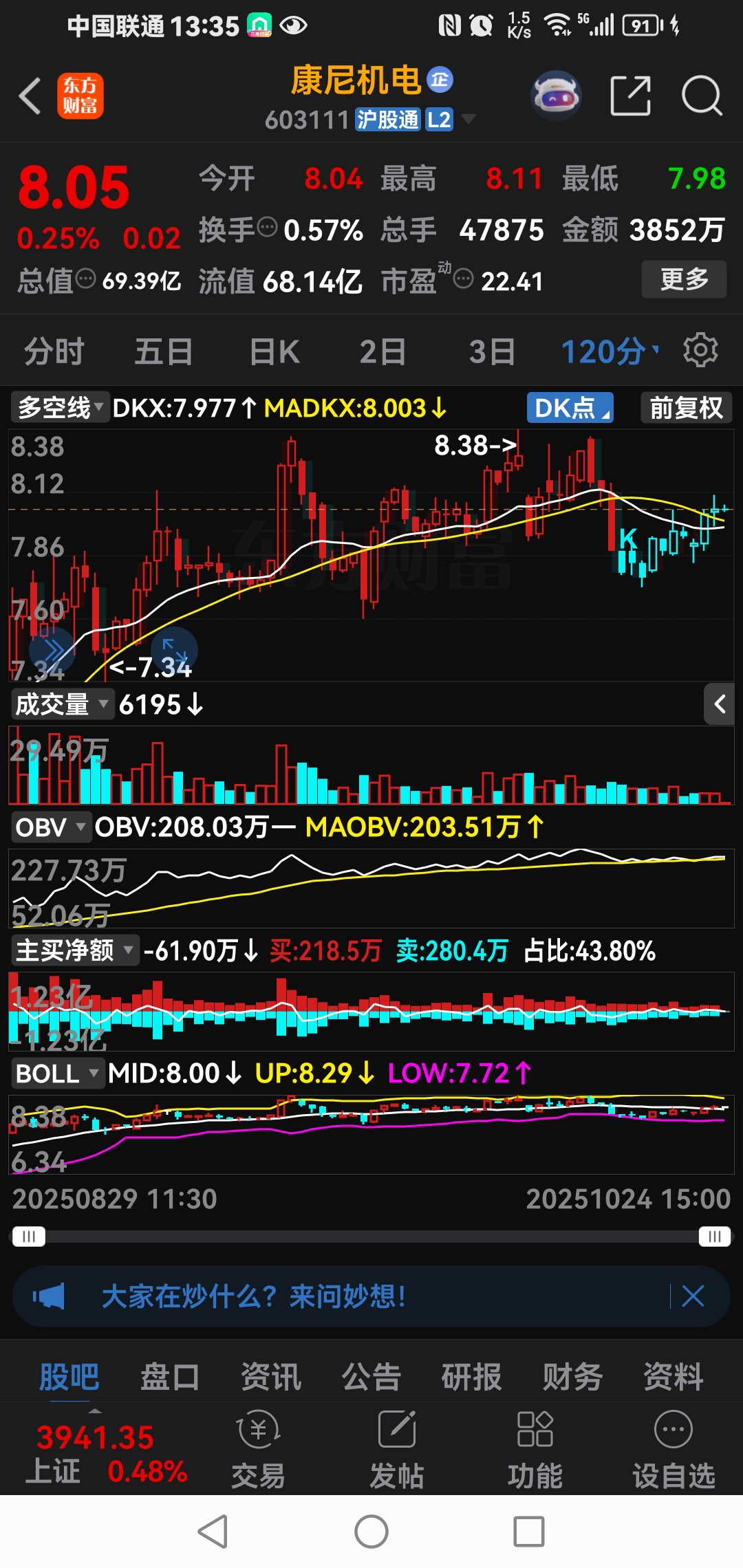Tap Android home navigation button
The width and height of the screenshot is (743, 1568).
(371, 1532)
